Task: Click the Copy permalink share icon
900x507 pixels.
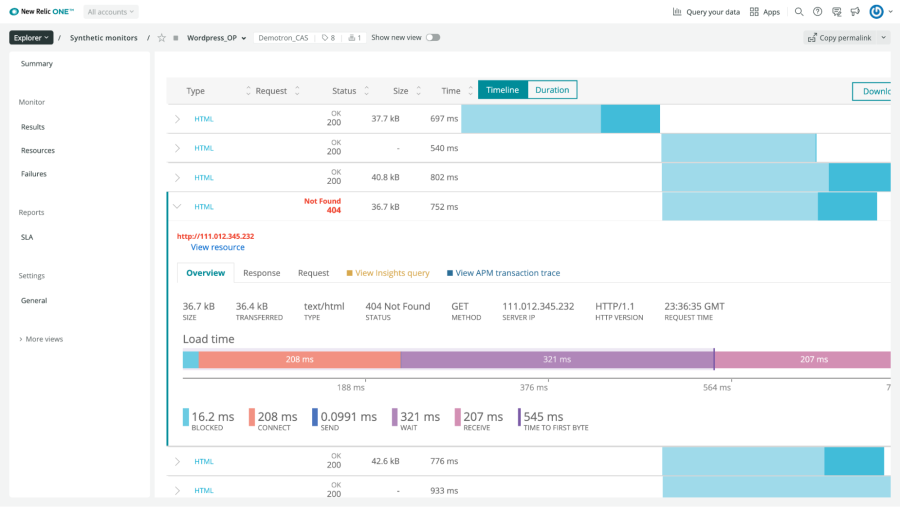Action: pos(812,38)
